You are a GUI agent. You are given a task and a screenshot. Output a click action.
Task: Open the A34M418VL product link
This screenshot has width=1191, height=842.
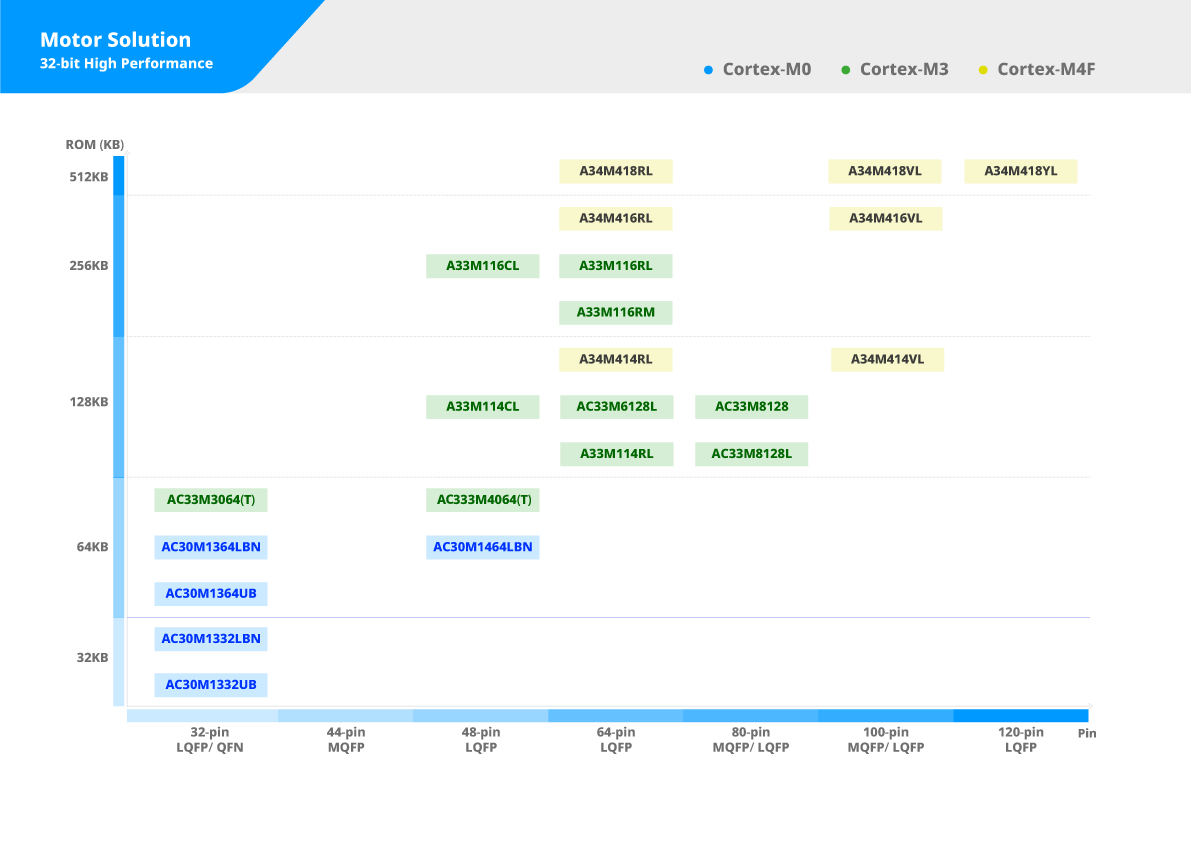[x=885, y=172]
